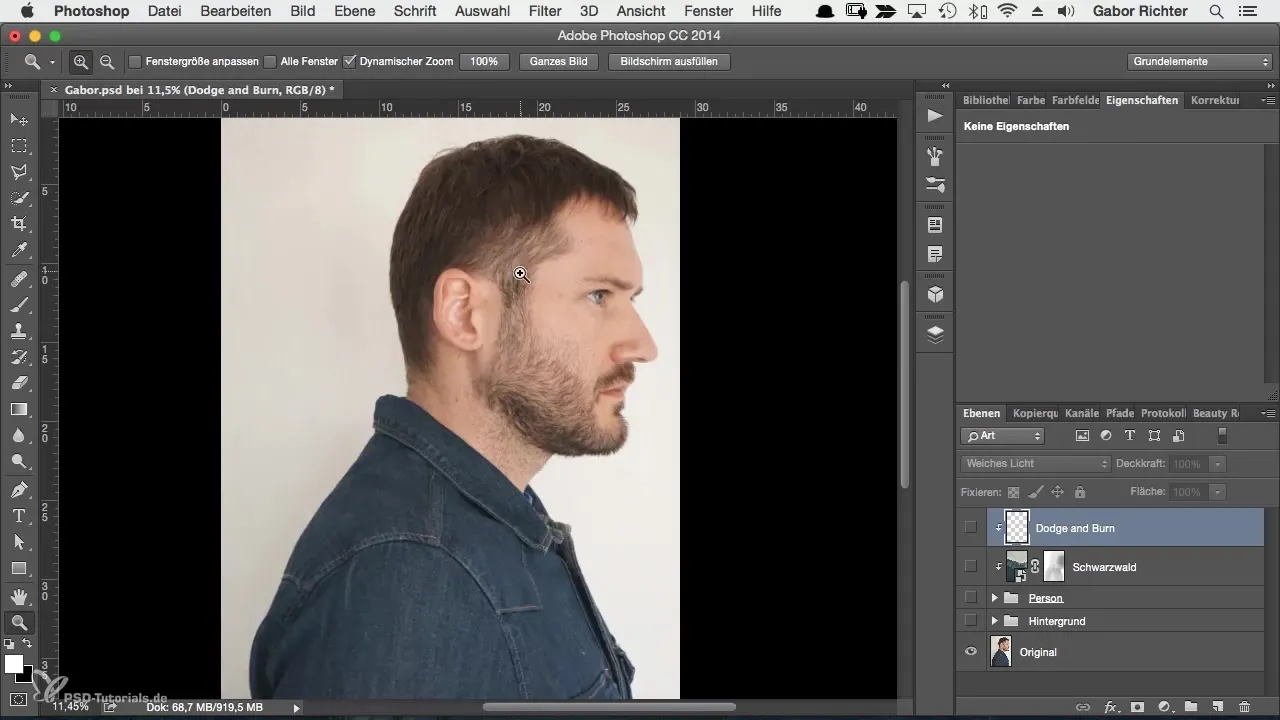The image size is (1280, 720).
Task: Select the Brush tool
Action: [19, 305]
